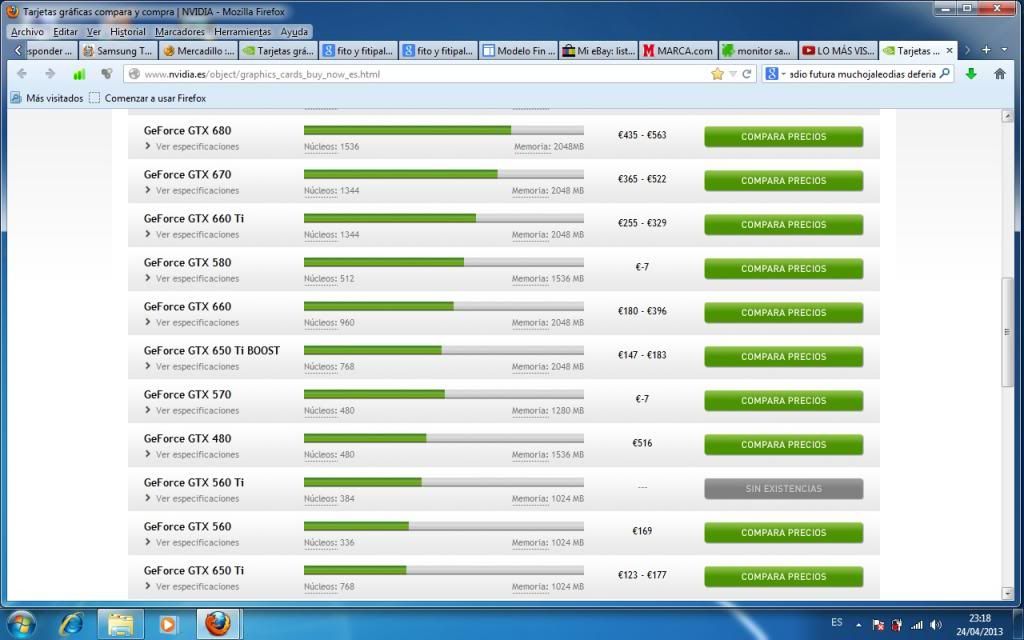The width and height of the screenshot is (1024, 640).
Task: Open a new tab with the plus button
Action: (986, 50)
